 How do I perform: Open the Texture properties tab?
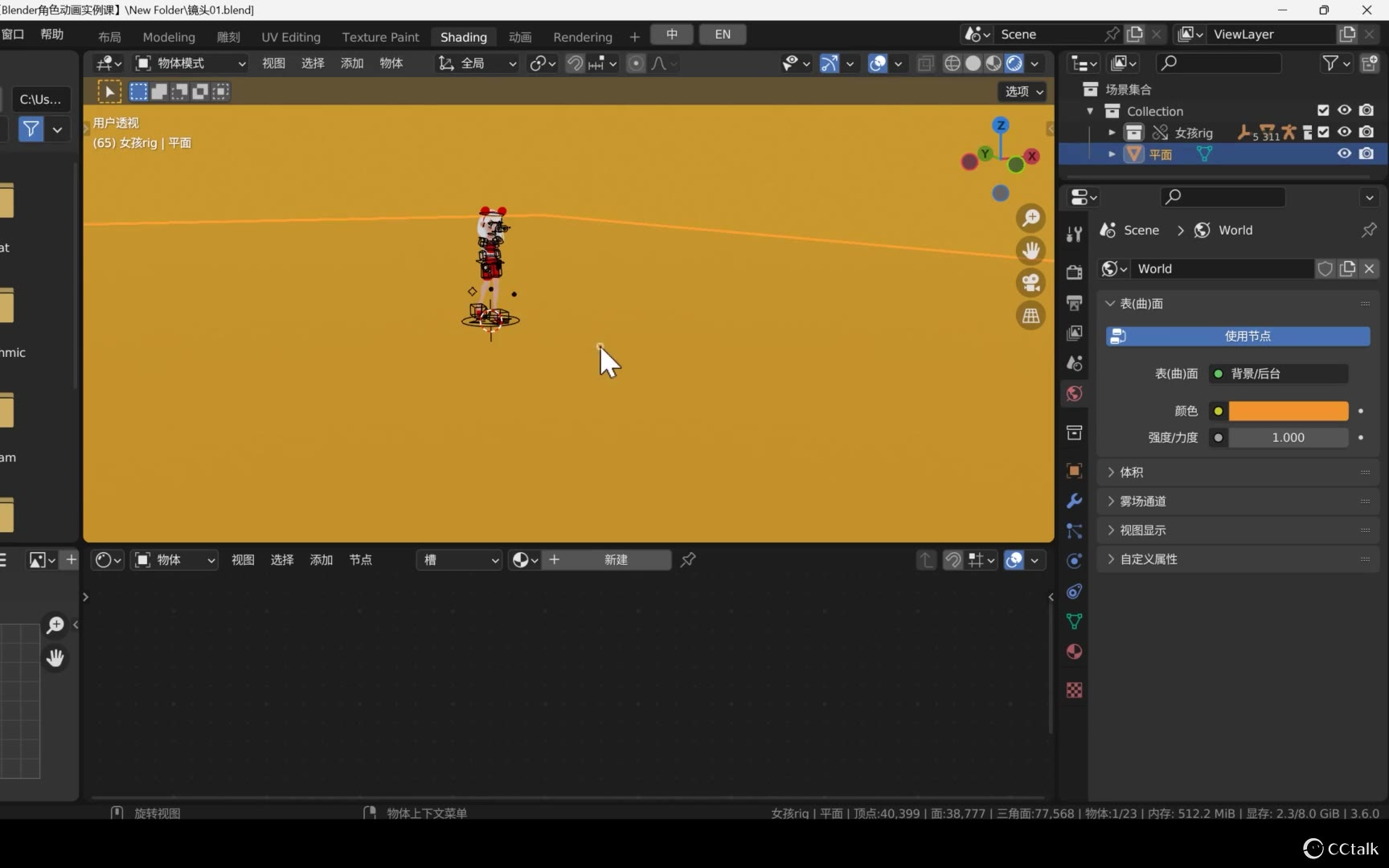click(1074, 690)
